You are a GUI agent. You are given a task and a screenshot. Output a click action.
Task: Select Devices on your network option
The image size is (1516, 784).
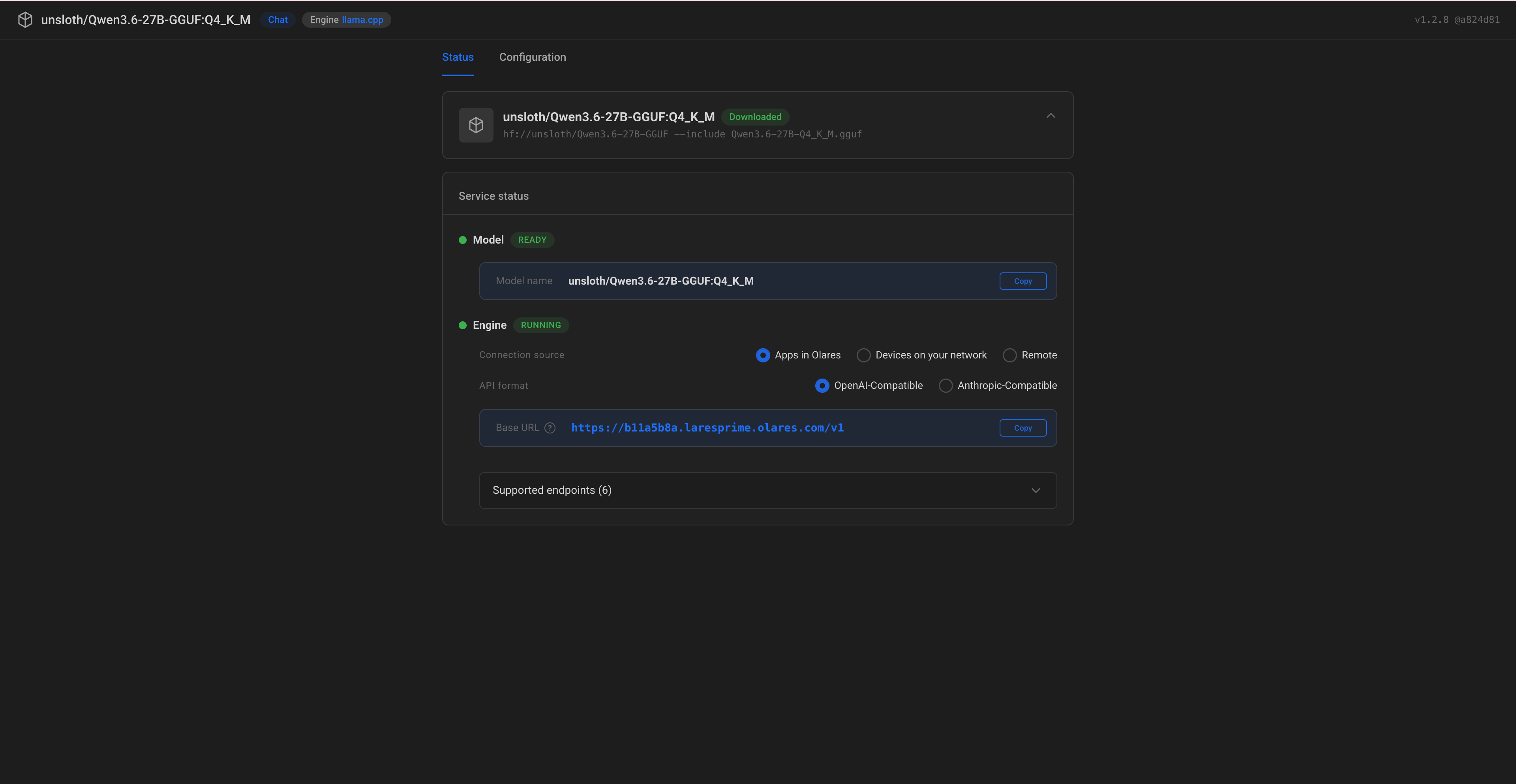click(x=863, y=355)
